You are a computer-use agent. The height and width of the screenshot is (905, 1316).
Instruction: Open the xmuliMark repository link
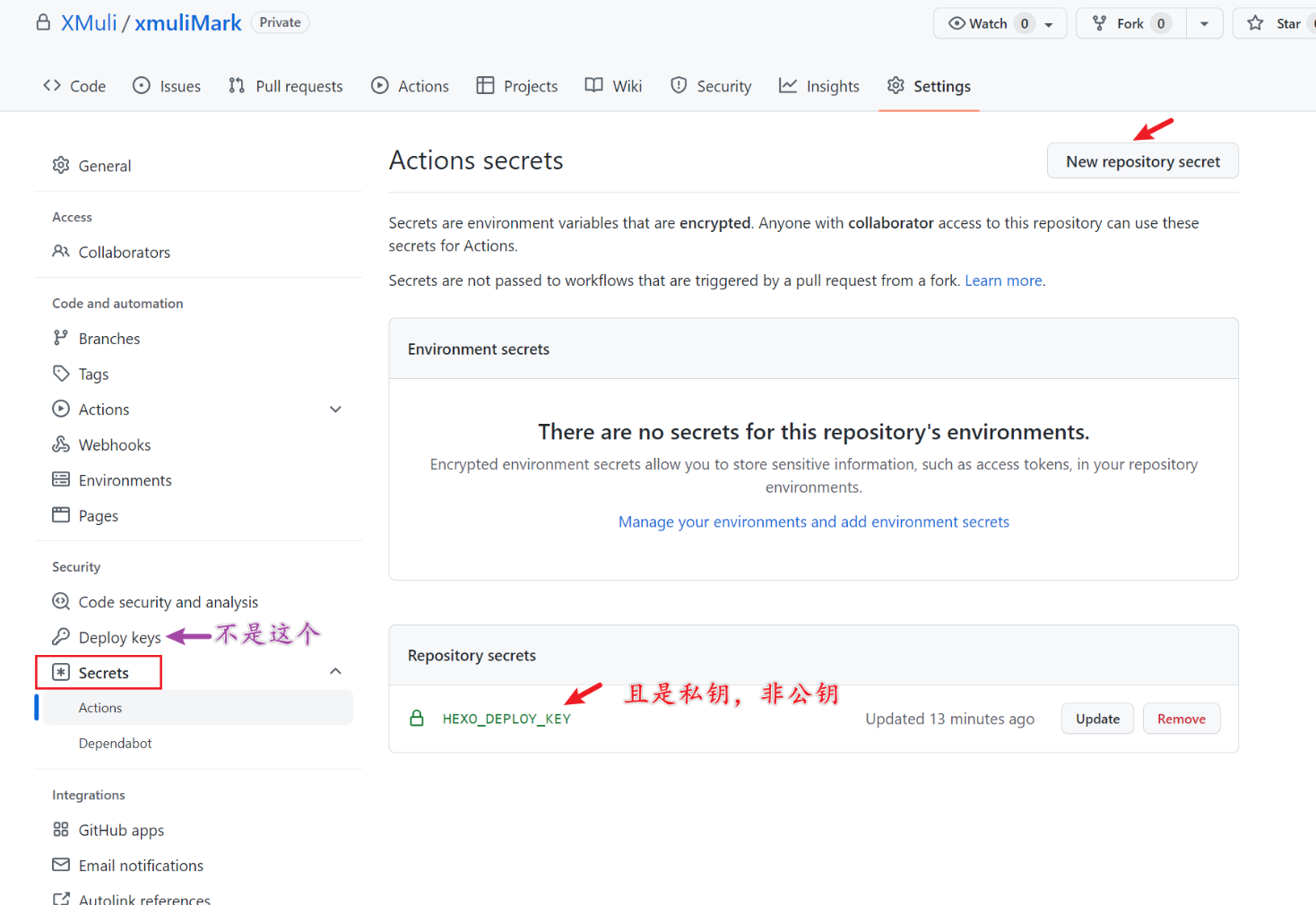click(x=188, y=22)
